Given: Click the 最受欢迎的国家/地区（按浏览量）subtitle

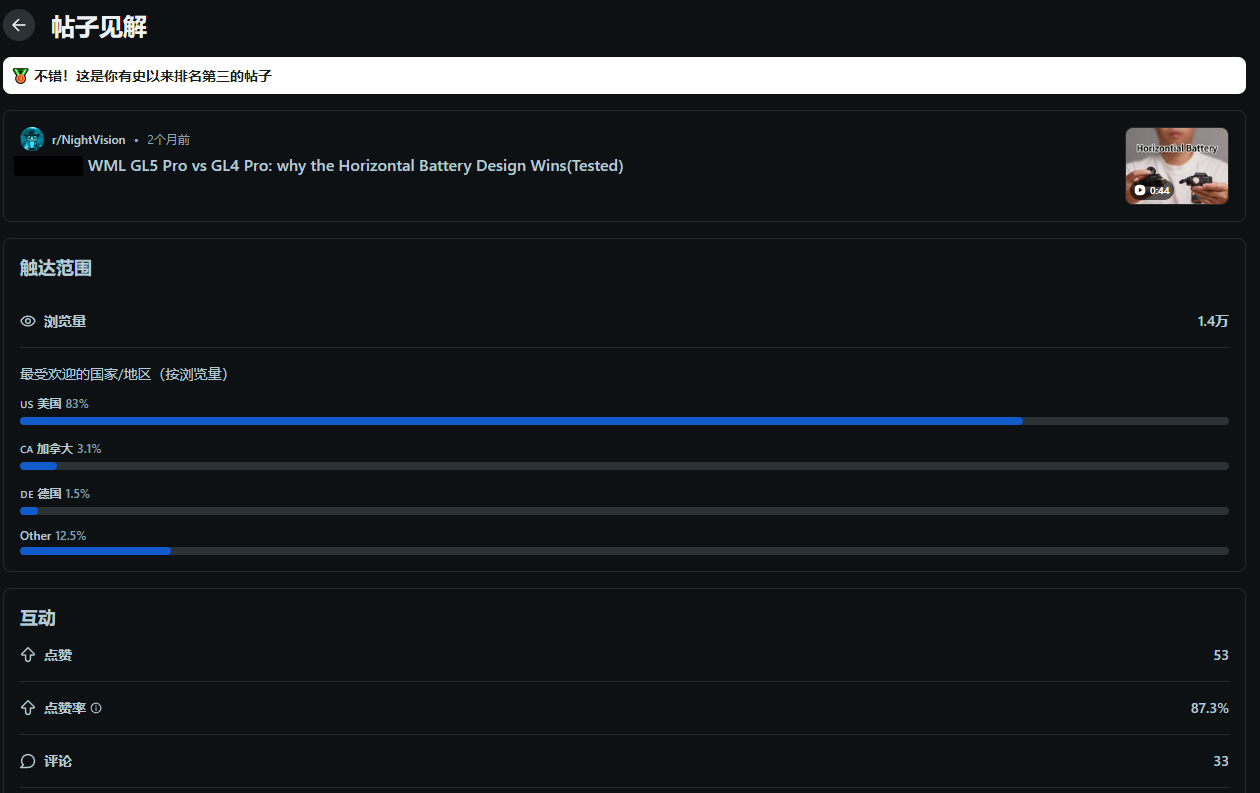Looking at the screenshot, I should [125, 374].
